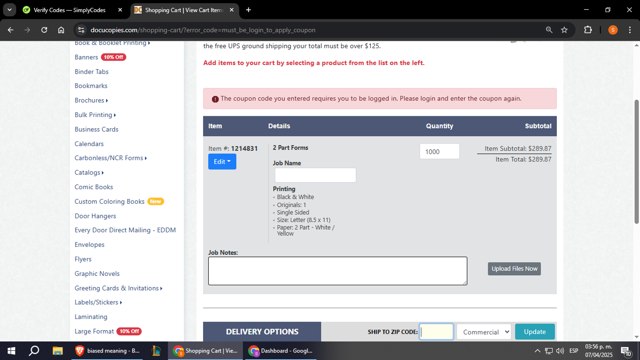Viewport: 640px width, 360px height.
Task: Open the Calendars link
Action: [89, 144]
